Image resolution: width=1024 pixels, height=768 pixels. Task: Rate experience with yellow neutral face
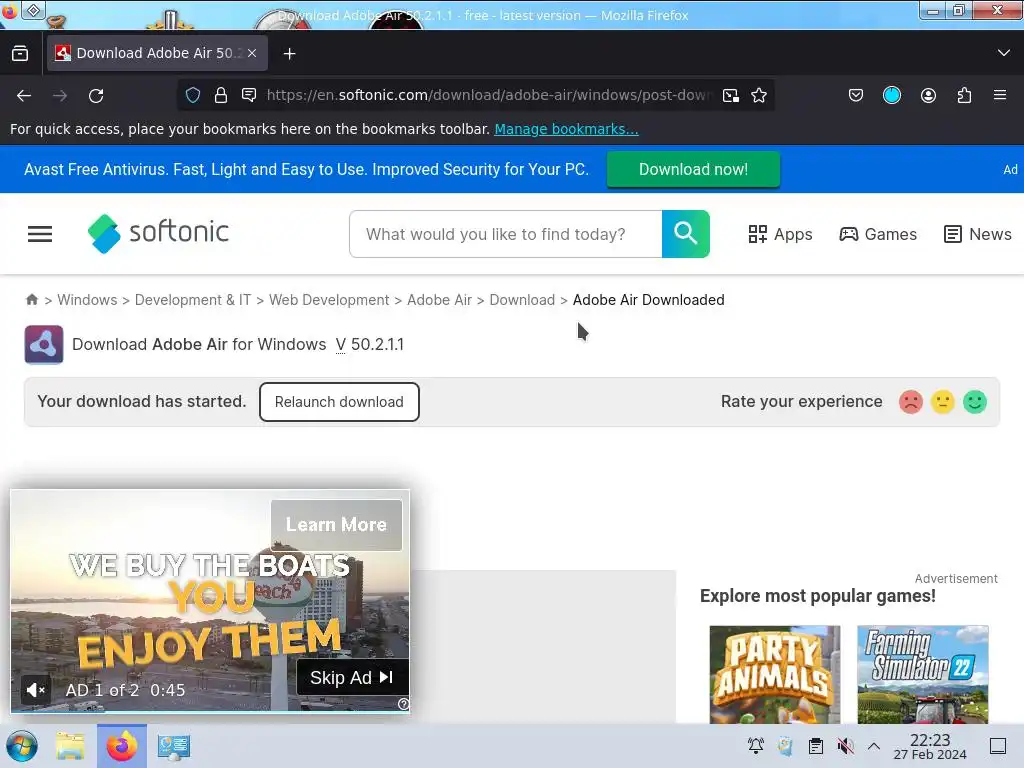942,402
